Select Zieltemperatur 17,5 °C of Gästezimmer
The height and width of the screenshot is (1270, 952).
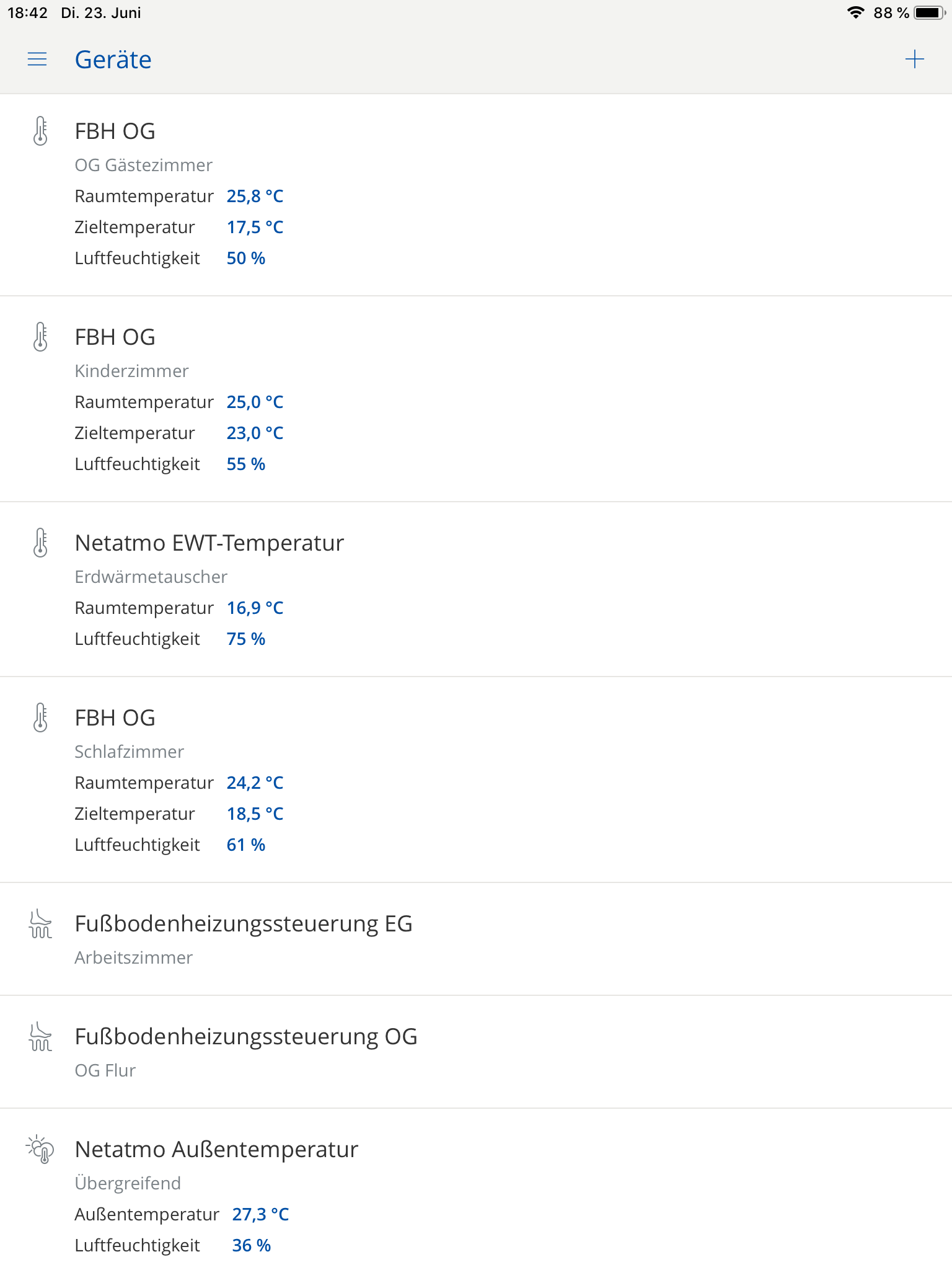click(255, 228)
